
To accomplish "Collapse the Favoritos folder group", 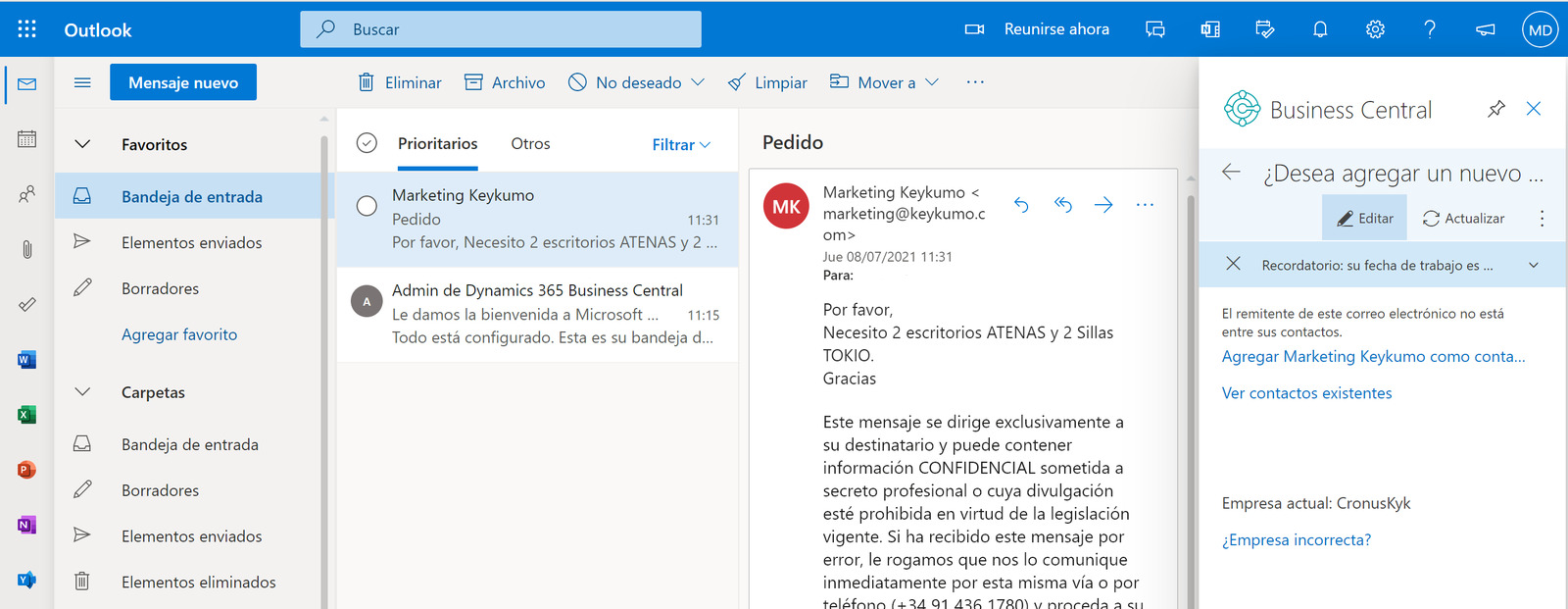I will click(83, 144).
